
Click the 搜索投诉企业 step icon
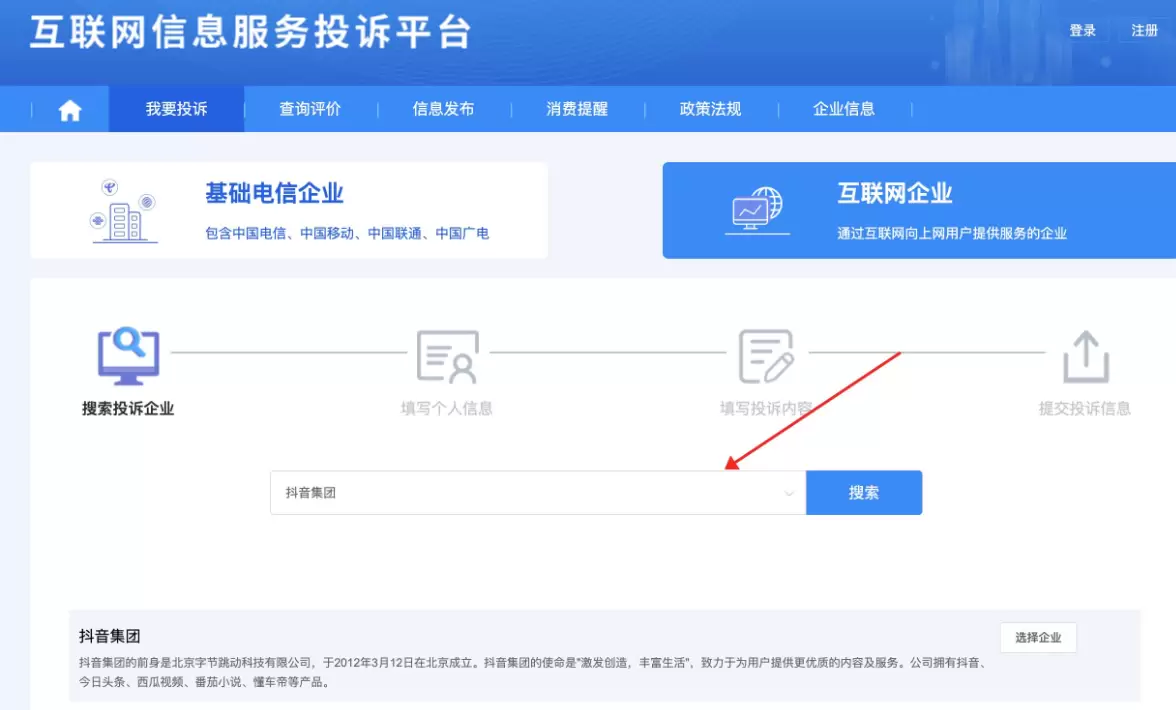coord(128,355)
